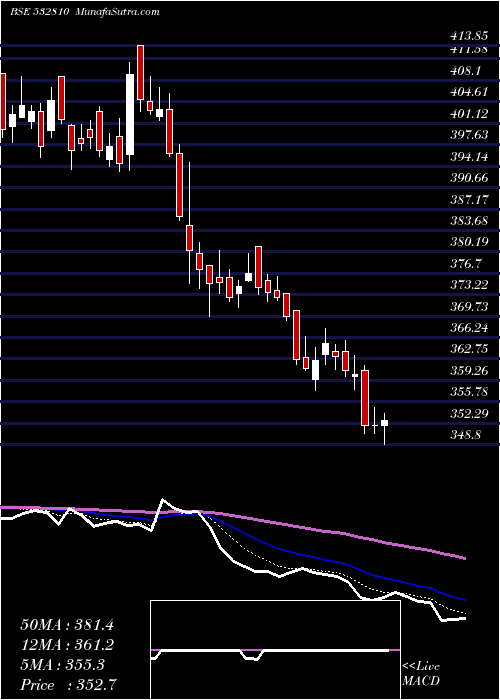The image size is (500, 700).
Task: Click the 369.73 price axis label
Action: [x=469, y=307]
